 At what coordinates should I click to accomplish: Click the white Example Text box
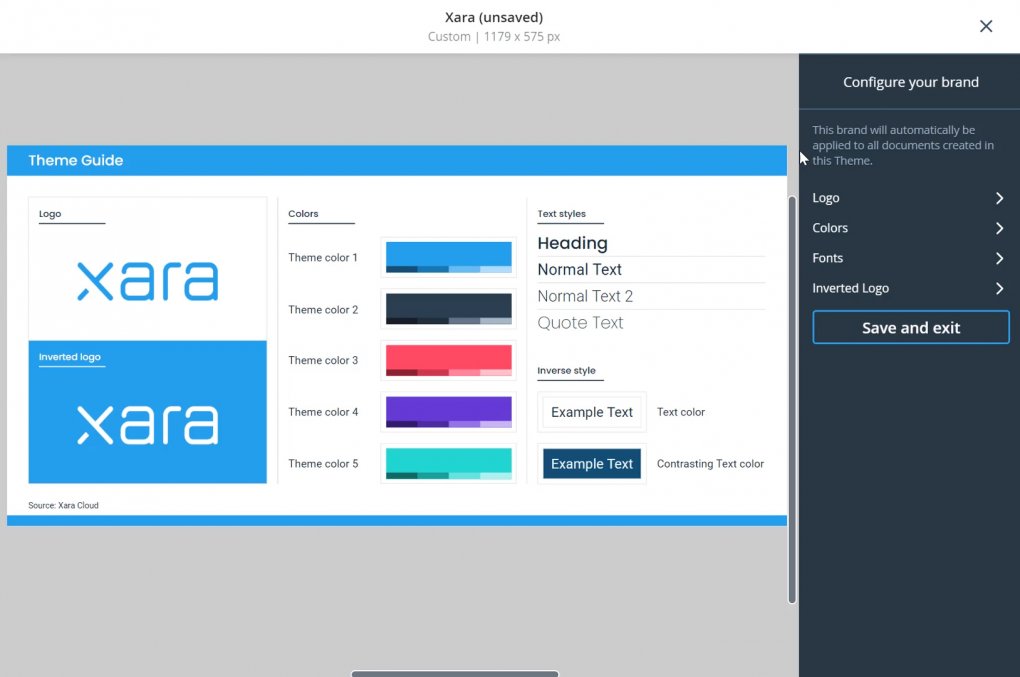[592, 412]
